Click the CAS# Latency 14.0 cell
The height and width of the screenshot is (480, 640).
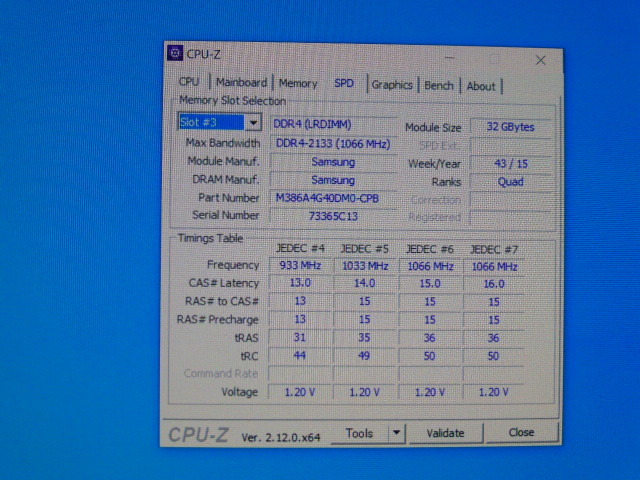pyautogui.click(x=365, y=283)
